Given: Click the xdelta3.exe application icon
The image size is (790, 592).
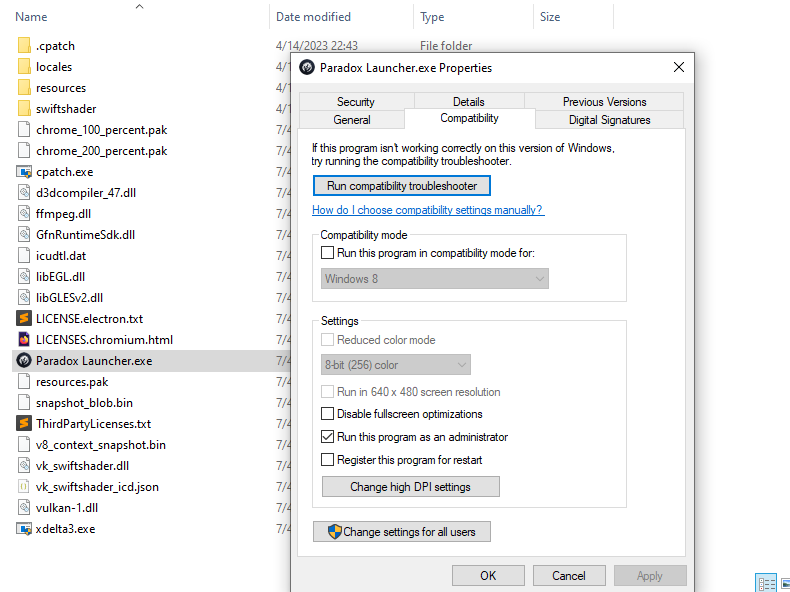Looking at the screenshot, I should (24, 529).
